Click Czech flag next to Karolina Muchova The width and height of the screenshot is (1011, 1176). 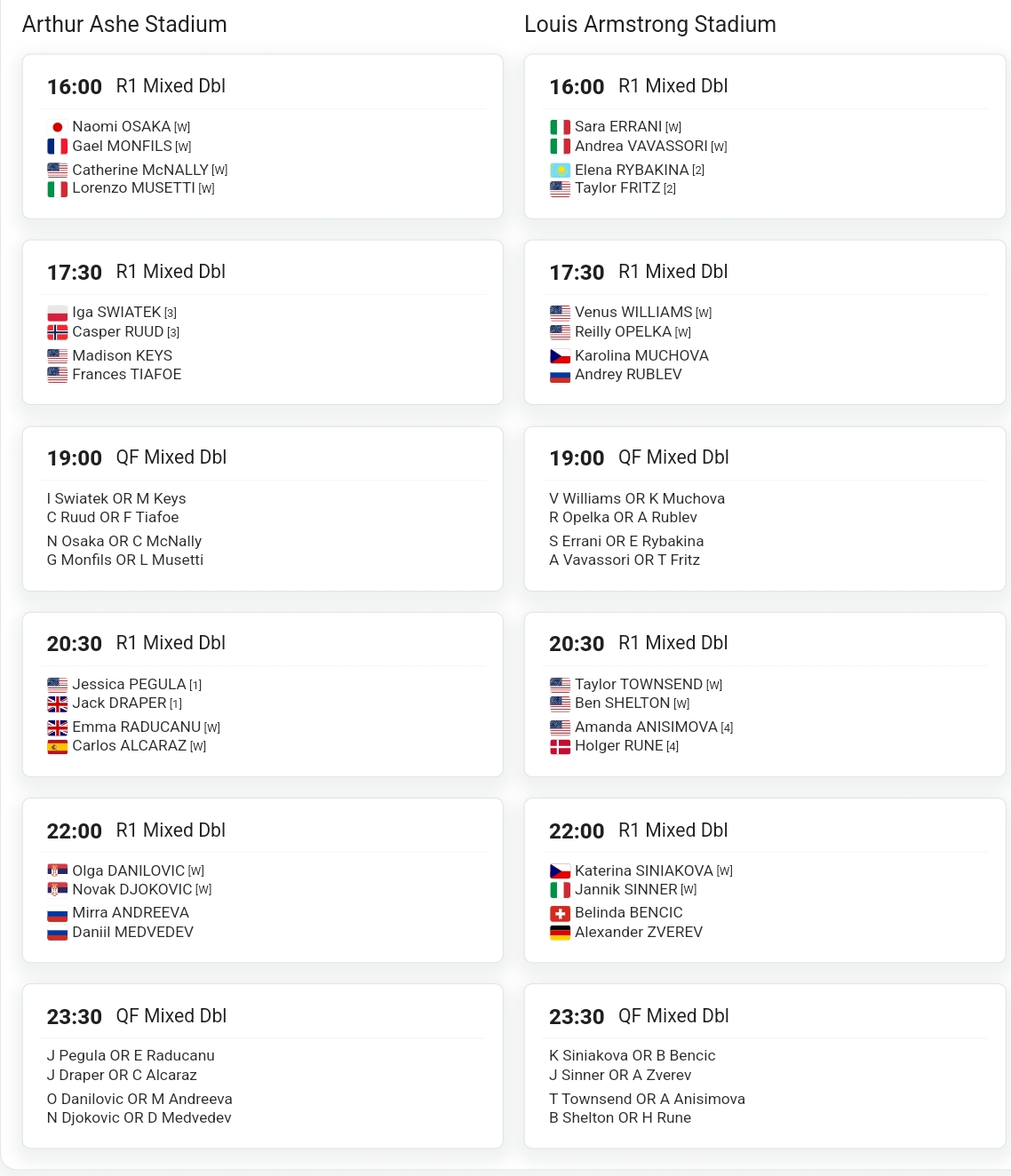pos(560,356)
